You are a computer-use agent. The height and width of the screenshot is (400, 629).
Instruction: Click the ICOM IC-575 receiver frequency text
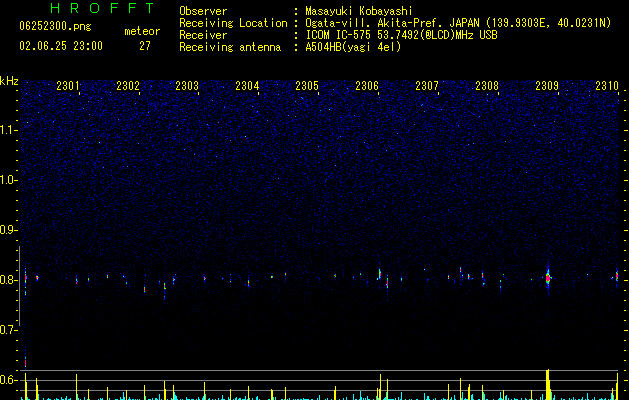401,35
